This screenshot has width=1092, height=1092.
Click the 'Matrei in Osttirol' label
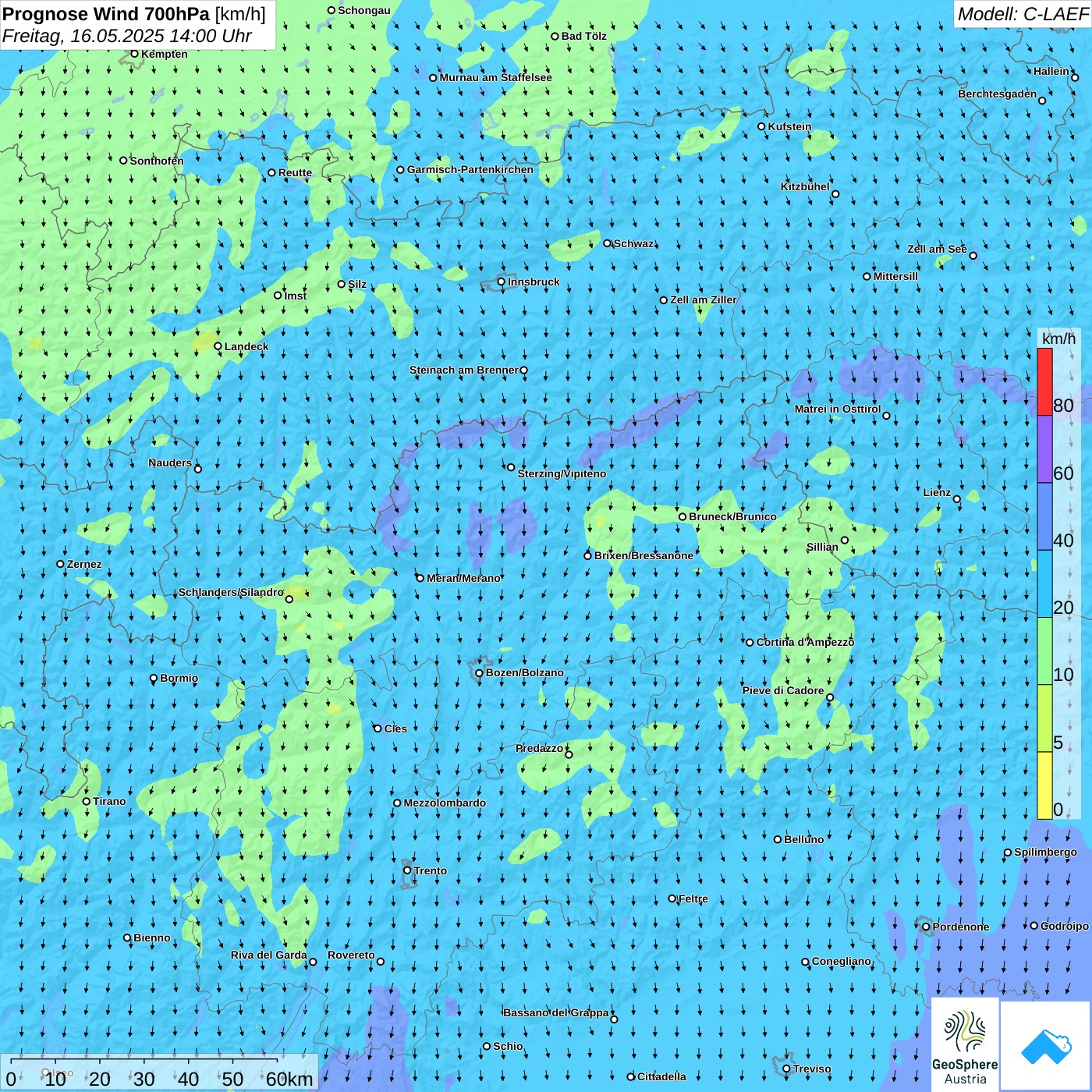point(837,409)
